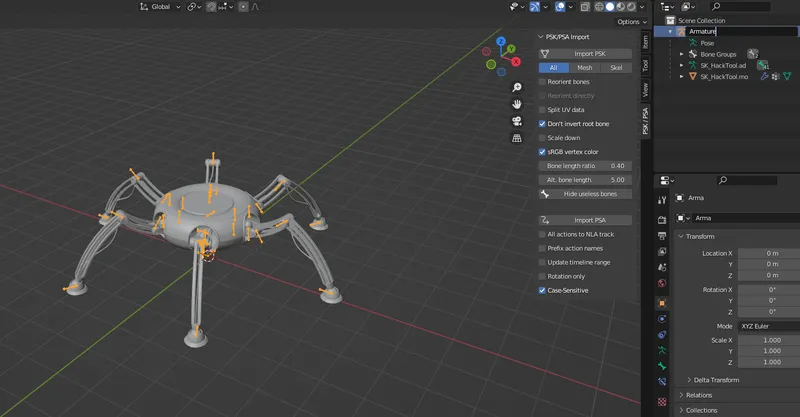
Task: Open the Bone properties tab
Action: click(x=662, y=366)
